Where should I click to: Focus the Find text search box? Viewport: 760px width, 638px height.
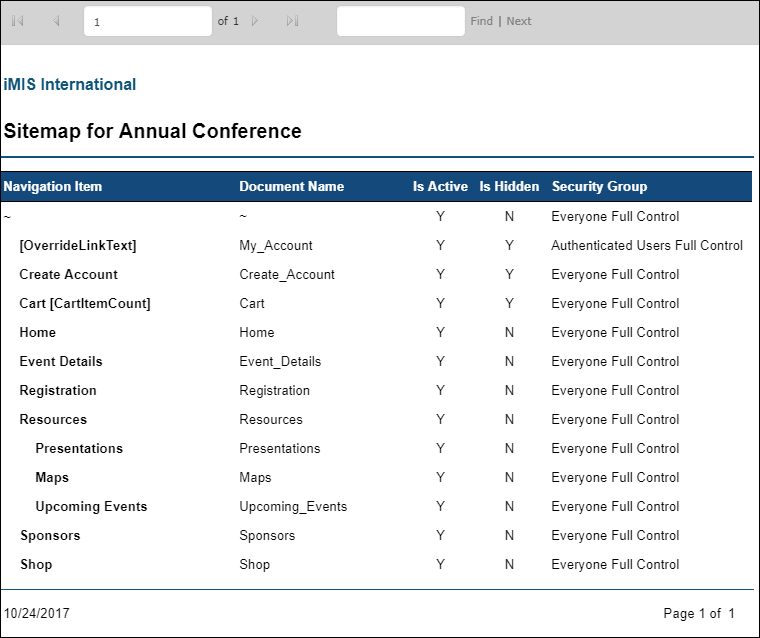[401, 21]
